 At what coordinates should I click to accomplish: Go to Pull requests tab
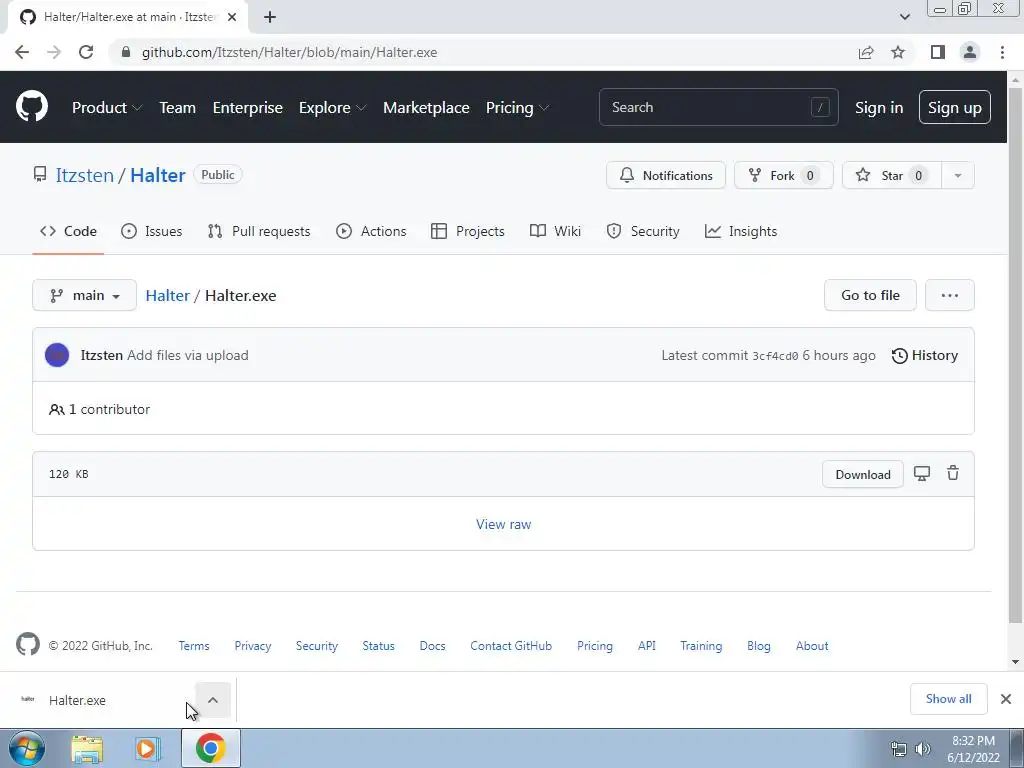[x=259, y=231]
